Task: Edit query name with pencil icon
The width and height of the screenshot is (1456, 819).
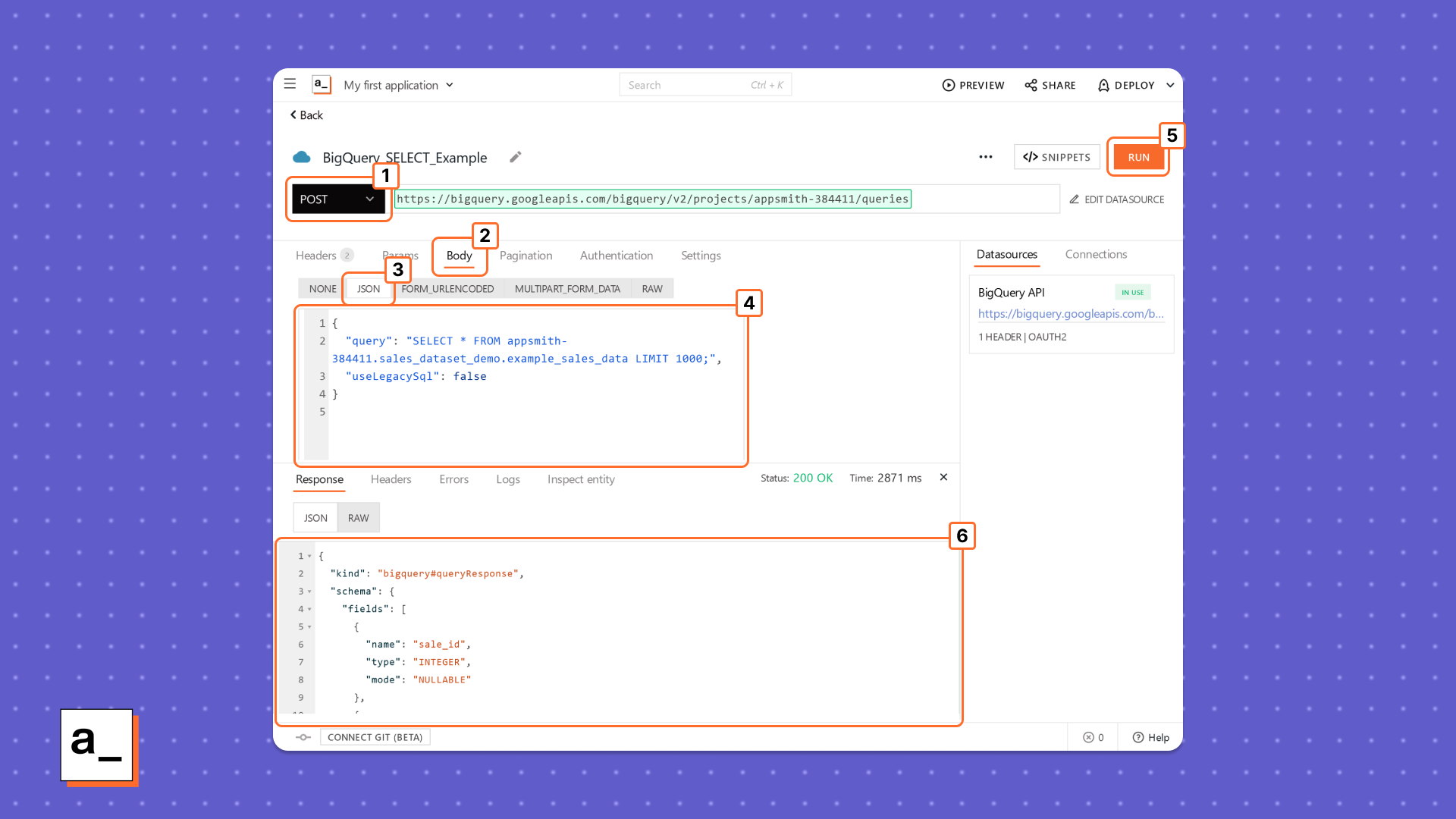Action: pos(515,157)
